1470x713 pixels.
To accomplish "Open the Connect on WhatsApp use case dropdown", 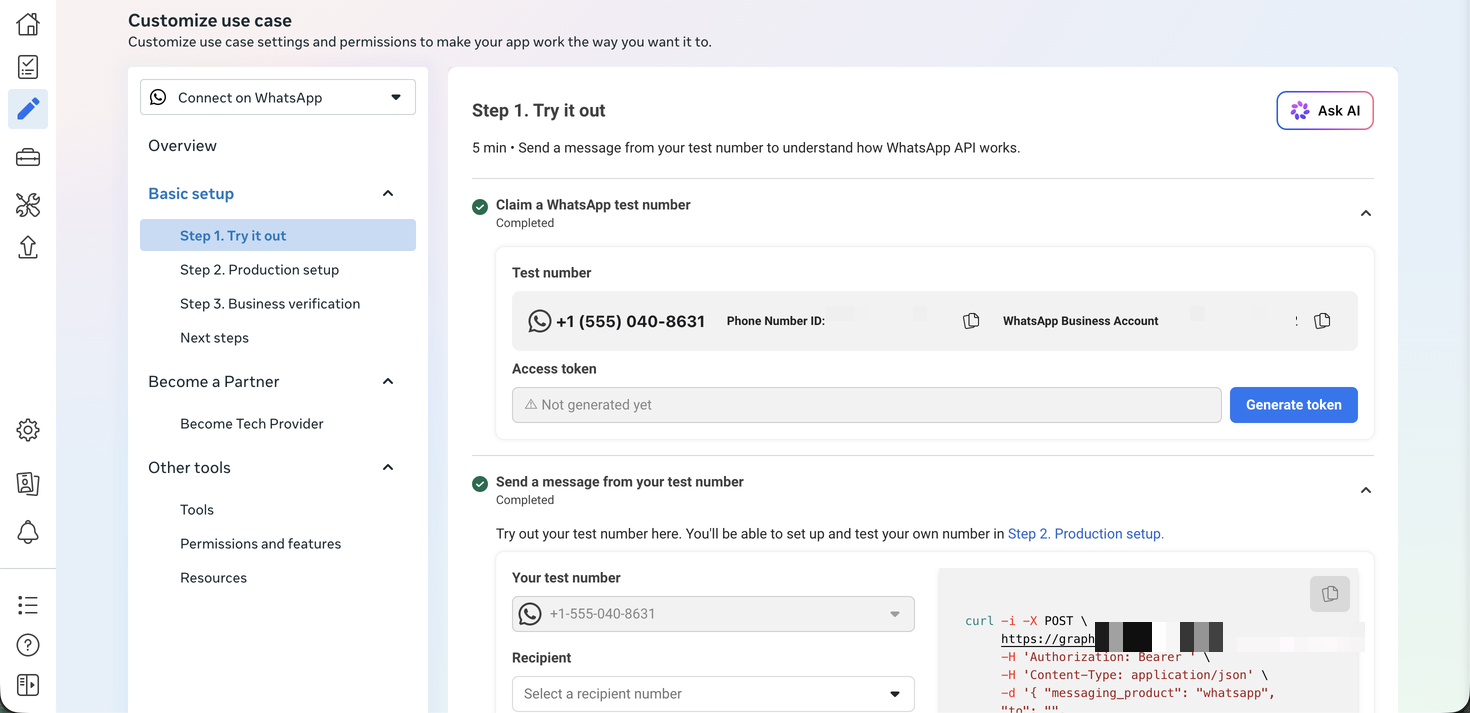I will [x=278, y=98].
